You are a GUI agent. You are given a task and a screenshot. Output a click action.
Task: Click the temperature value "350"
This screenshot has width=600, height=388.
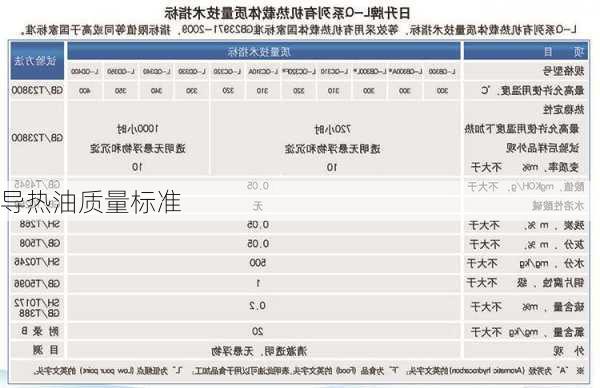click(121, 91)
